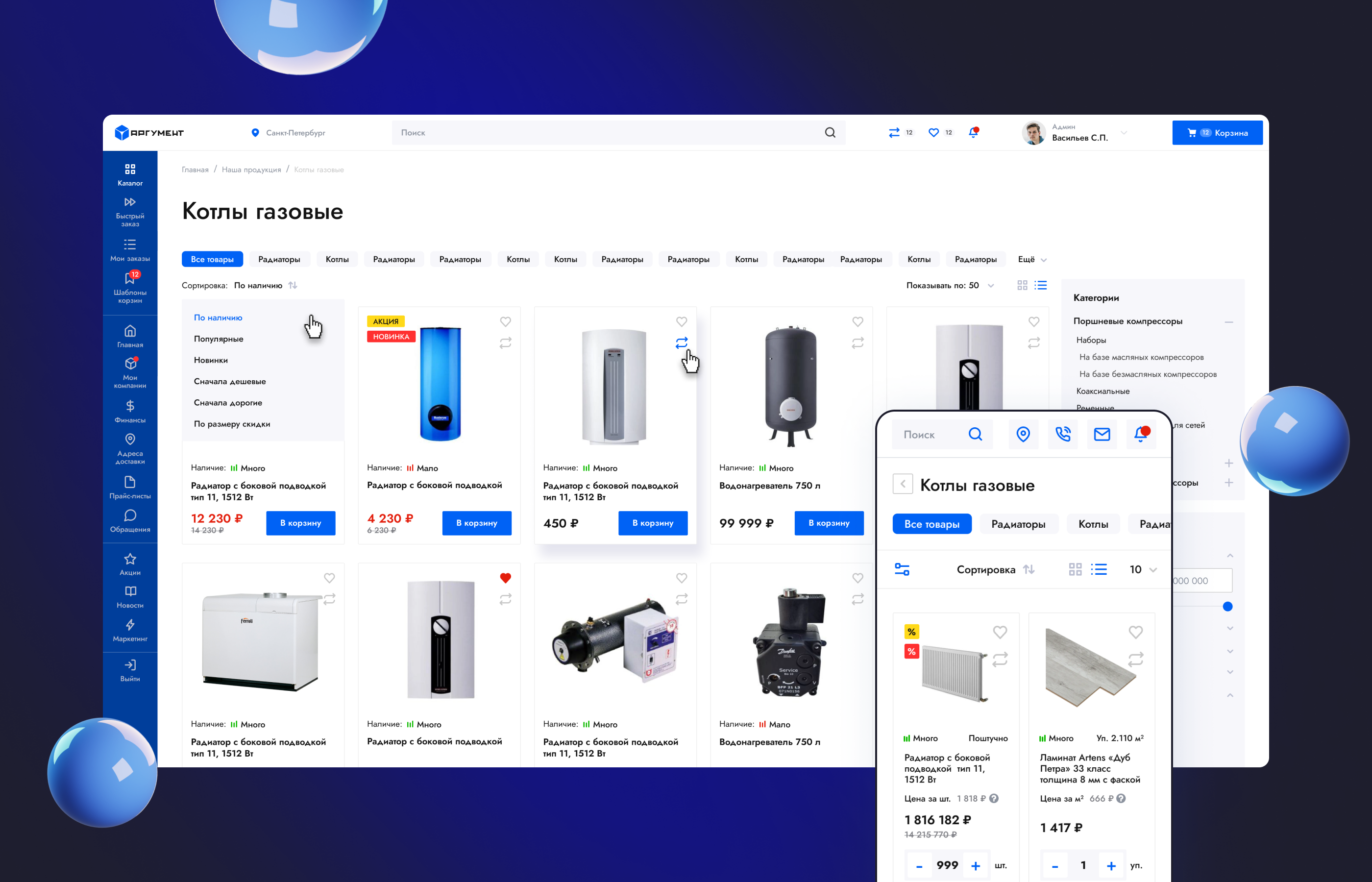
Task: Switch to list view in desktop toolbar
Action: point(1041,285)
